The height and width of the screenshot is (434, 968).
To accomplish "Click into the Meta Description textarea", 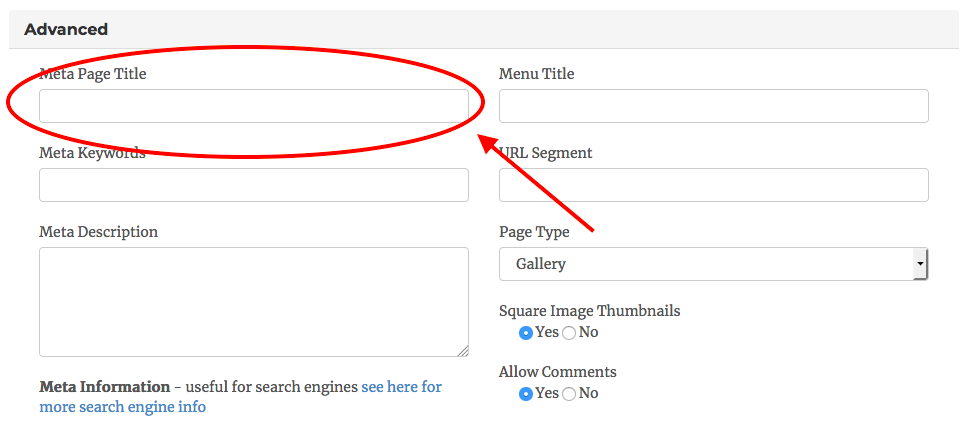I will 253,301.
